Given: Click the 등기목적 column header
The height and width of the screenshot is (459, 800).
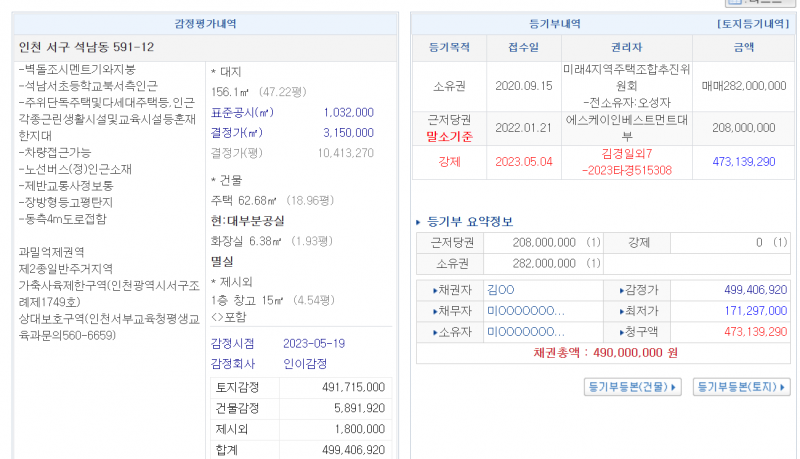Looking at the screenshot, I should pos(449,47).
